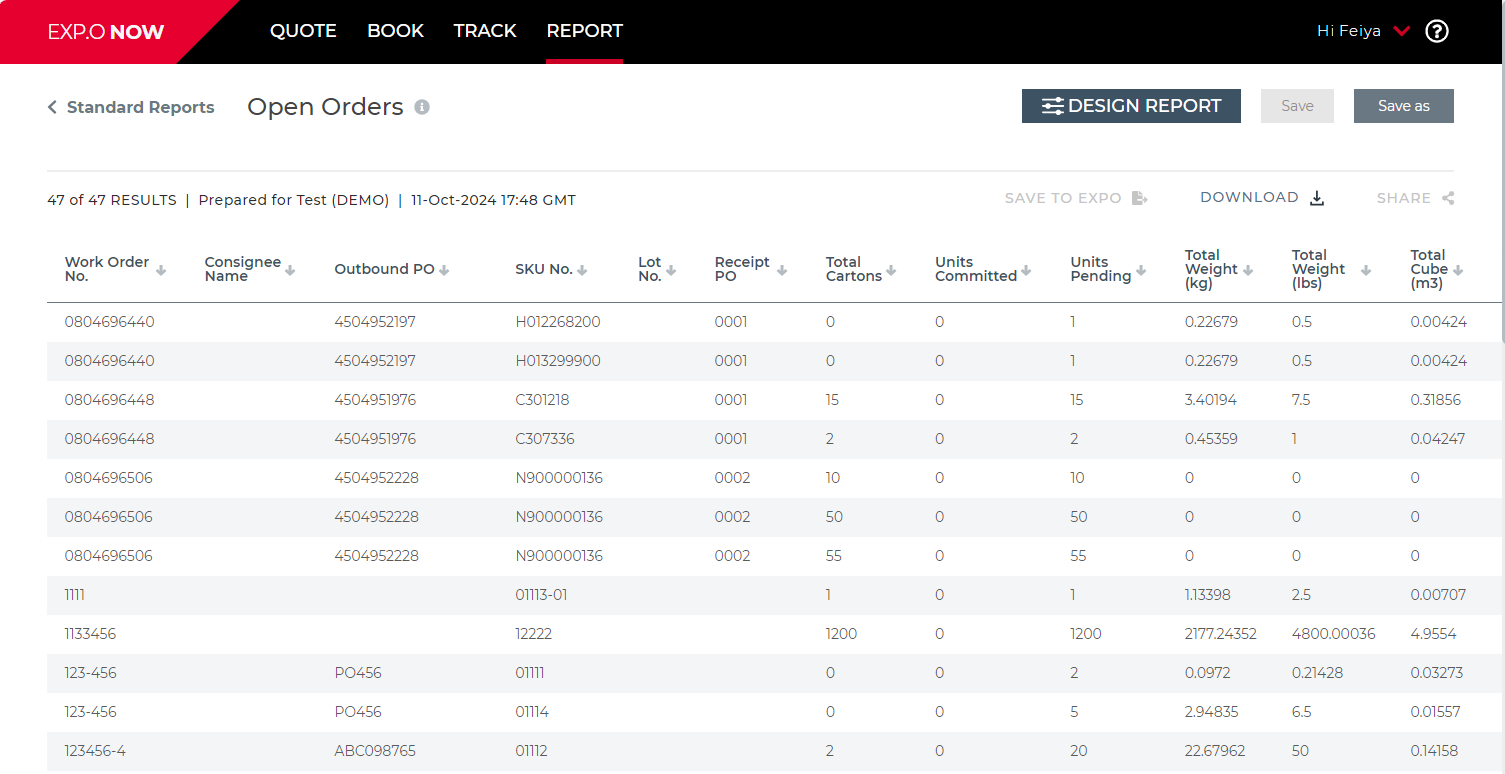
Task: Click cube value 0.31856
Action: [1436, 400]
